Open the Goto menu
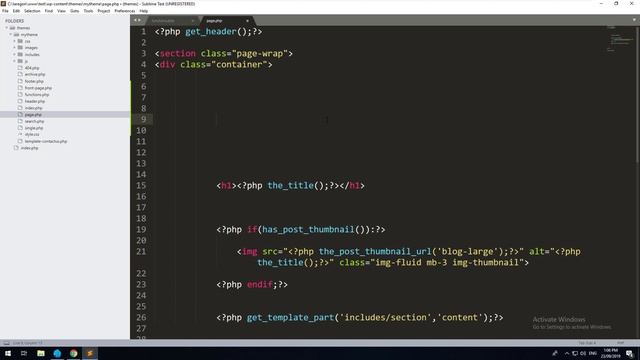 (74, 11)
